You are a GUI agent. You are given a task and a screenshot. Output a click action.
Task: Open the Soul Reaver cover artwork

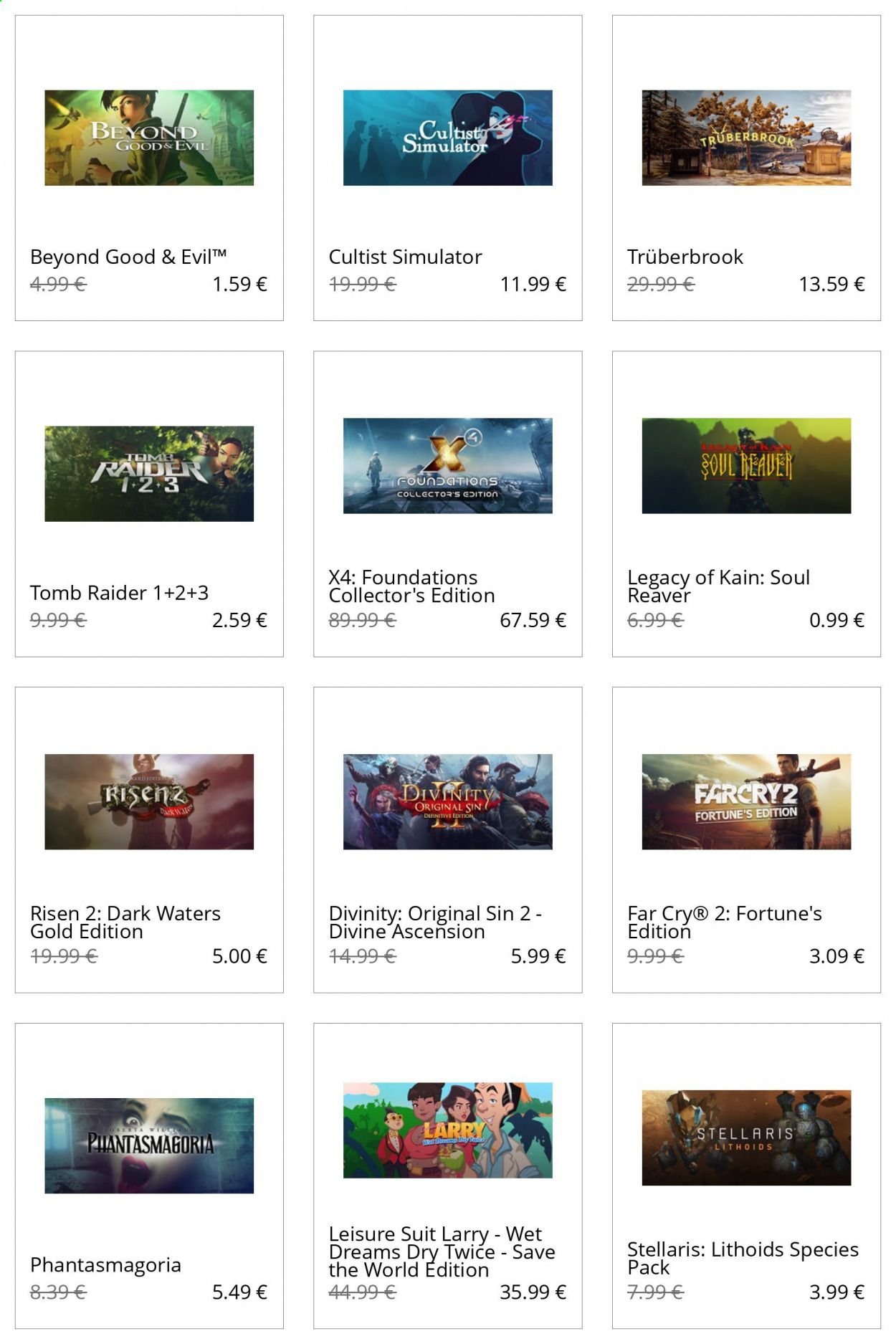coord(746,466)
